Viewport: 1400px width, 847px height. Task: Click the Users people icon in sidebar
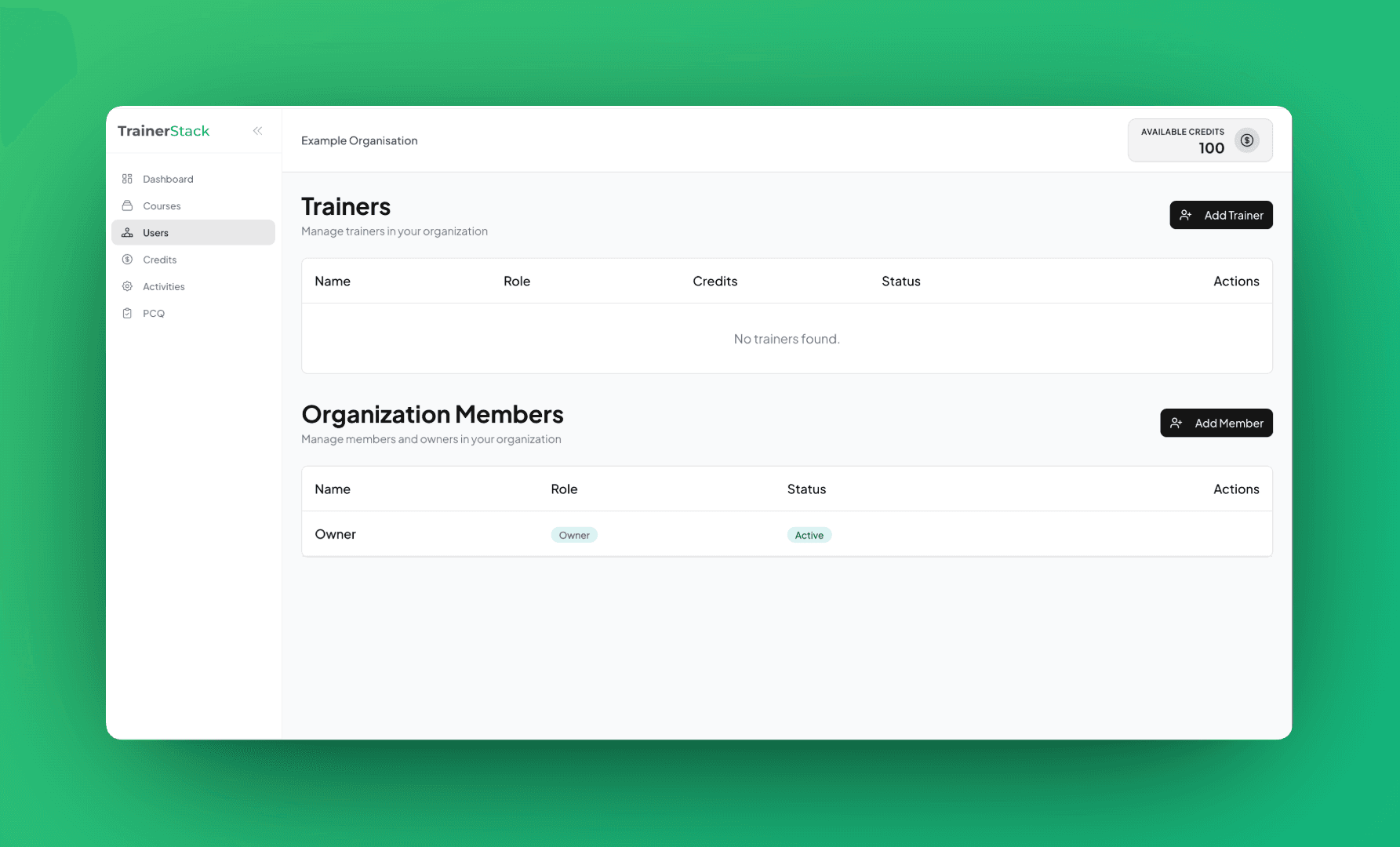(127, 233)
